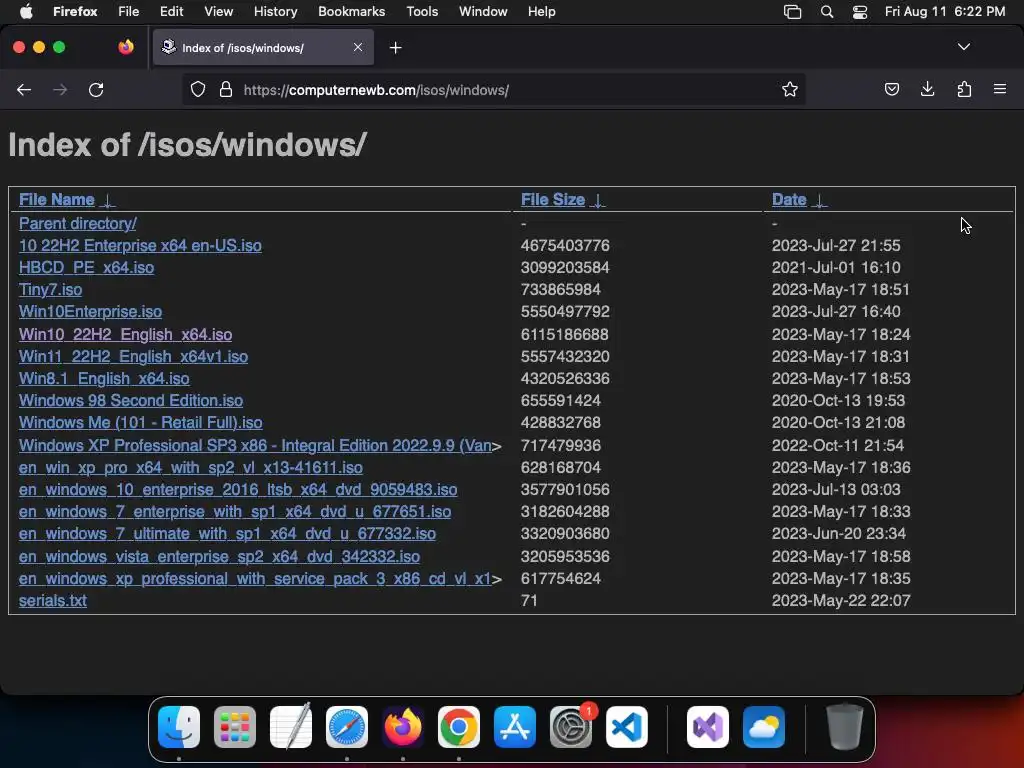Open a new tab with plus button
This screenshot has width=1024, height=768.
point(395,48)
